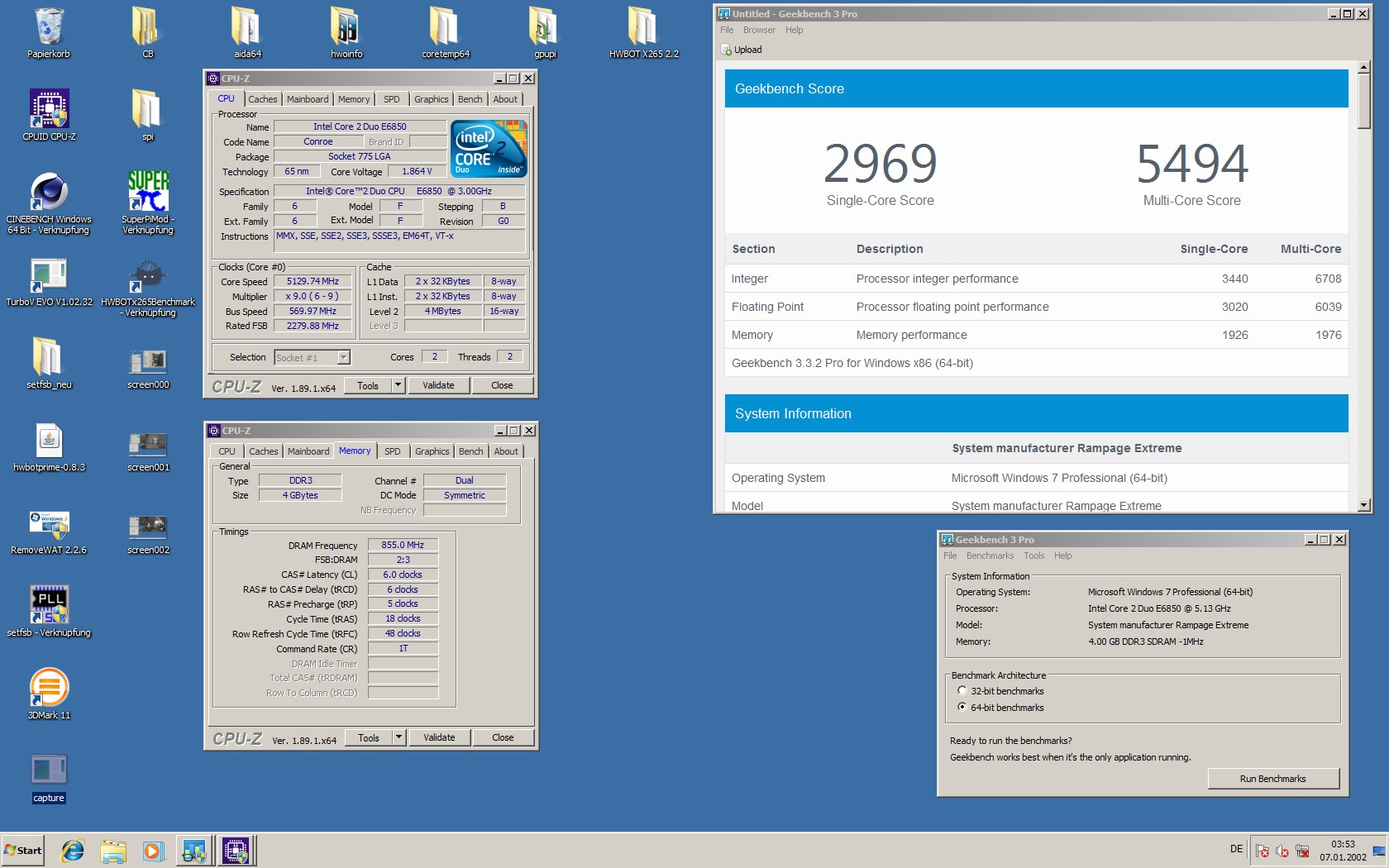Click the Action Center flag tray icon

point(1263,851)
